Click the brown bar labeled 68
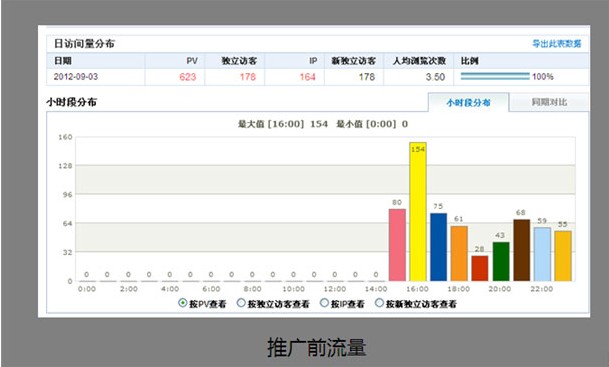609x367 pixels. (522, 250)
